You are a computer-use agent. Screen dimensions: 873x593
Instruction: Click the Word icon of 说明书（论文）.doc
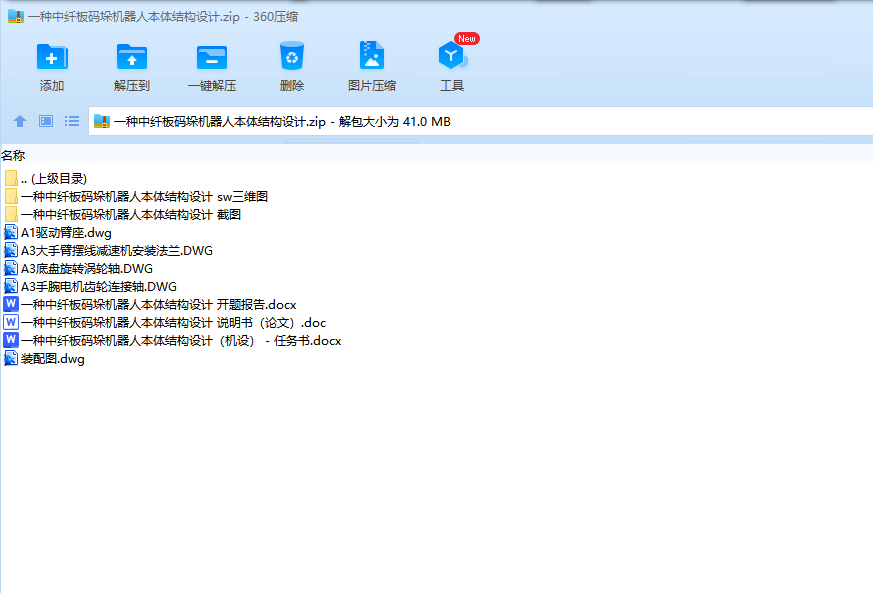(x=11, y=322)
